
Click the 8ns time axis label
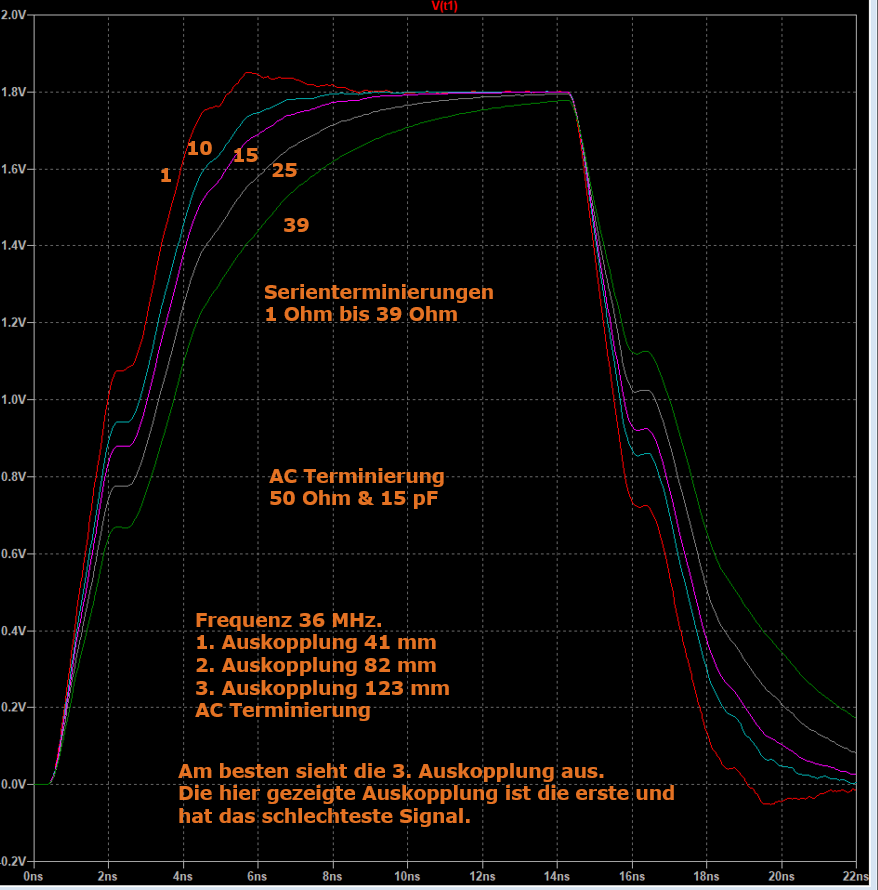pyautogui.click(x=332, y=876)
